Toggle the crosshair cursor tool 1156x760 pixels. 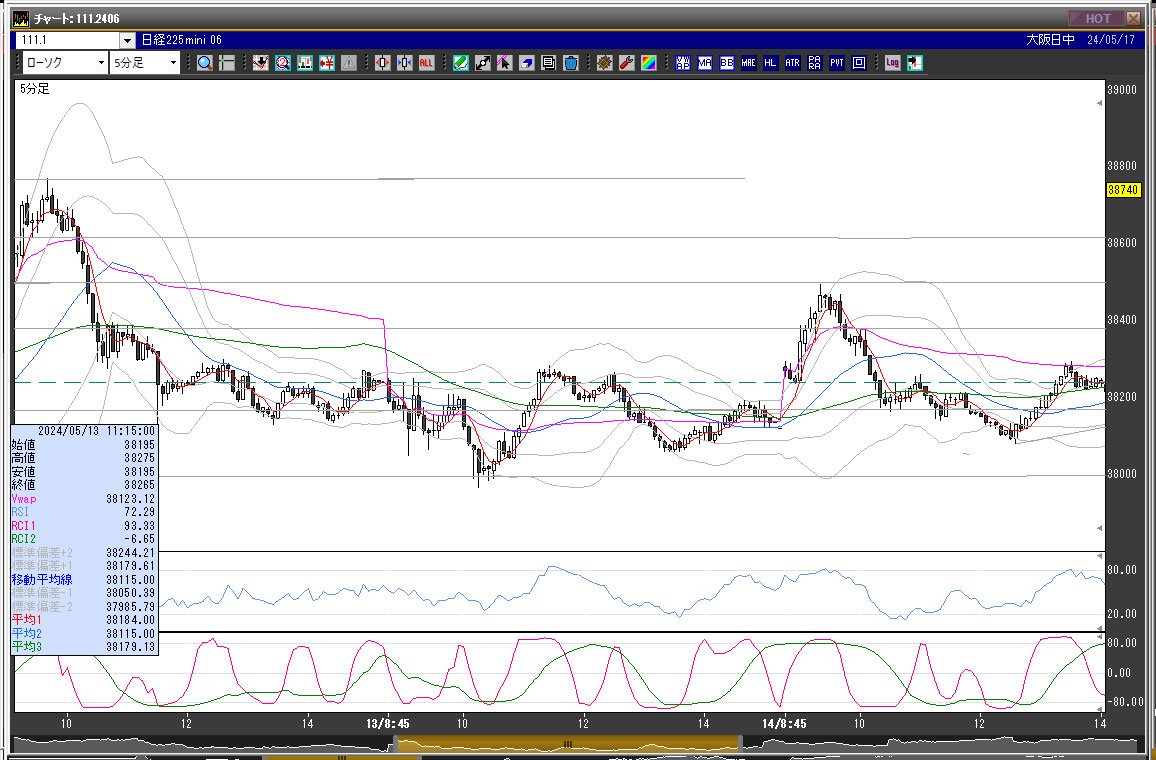[227, 63]
